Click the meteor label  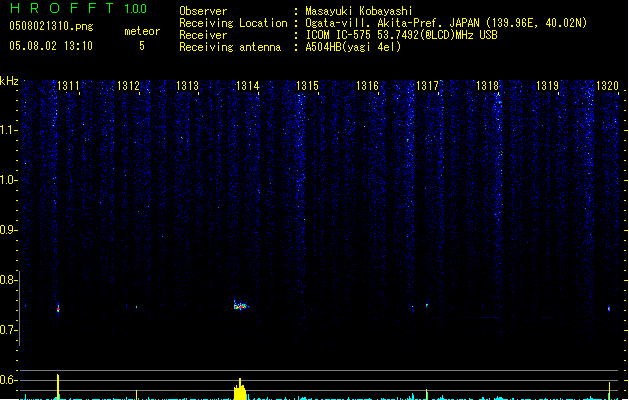142,31
